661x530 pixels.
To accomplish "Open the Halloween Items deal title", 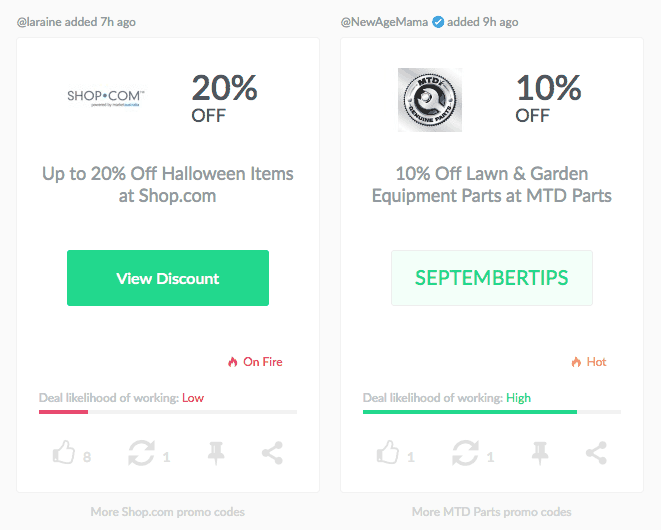I will (167, 185).
